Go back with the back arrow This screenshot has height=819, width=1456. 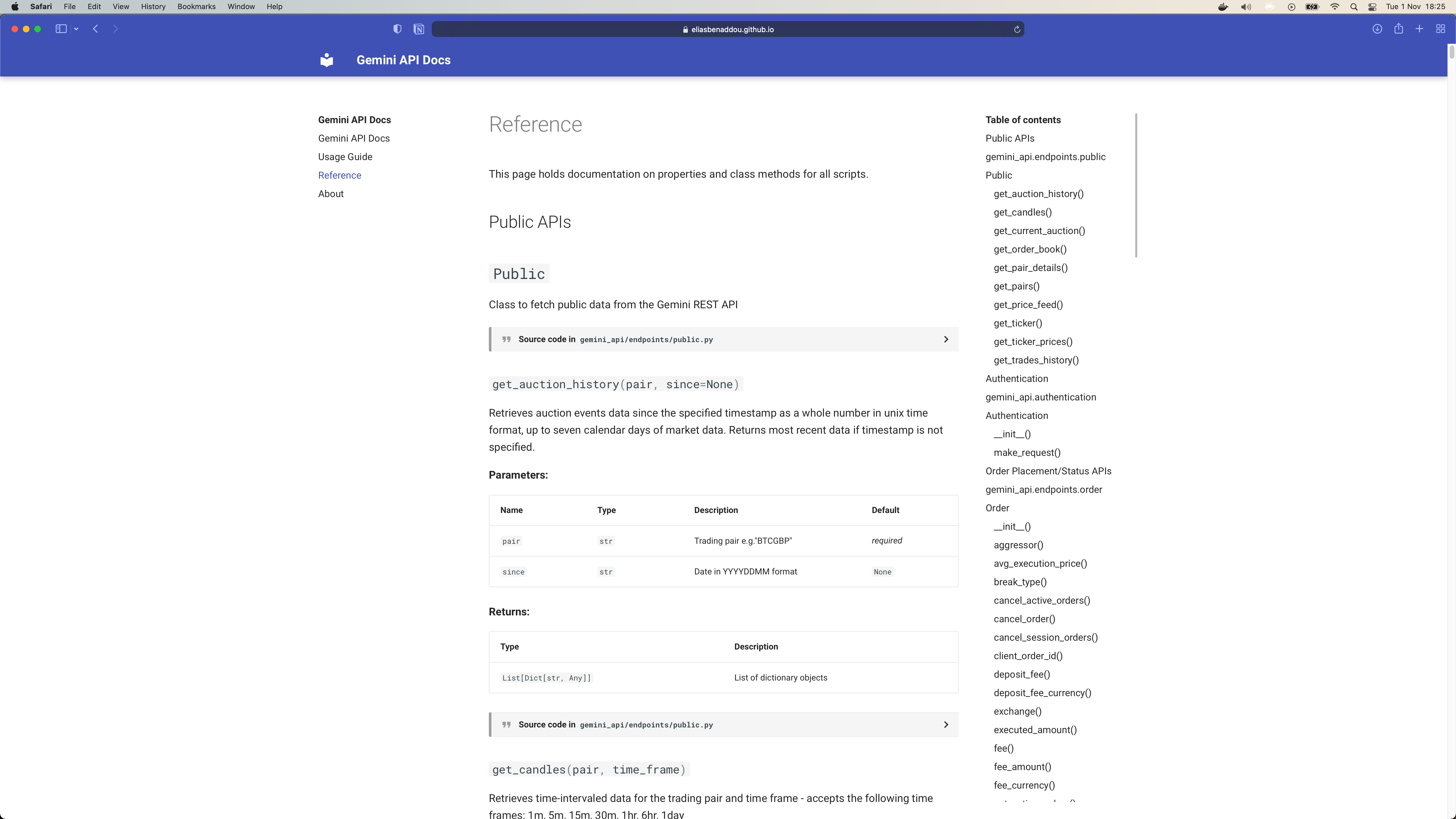(x=96, y=29)
